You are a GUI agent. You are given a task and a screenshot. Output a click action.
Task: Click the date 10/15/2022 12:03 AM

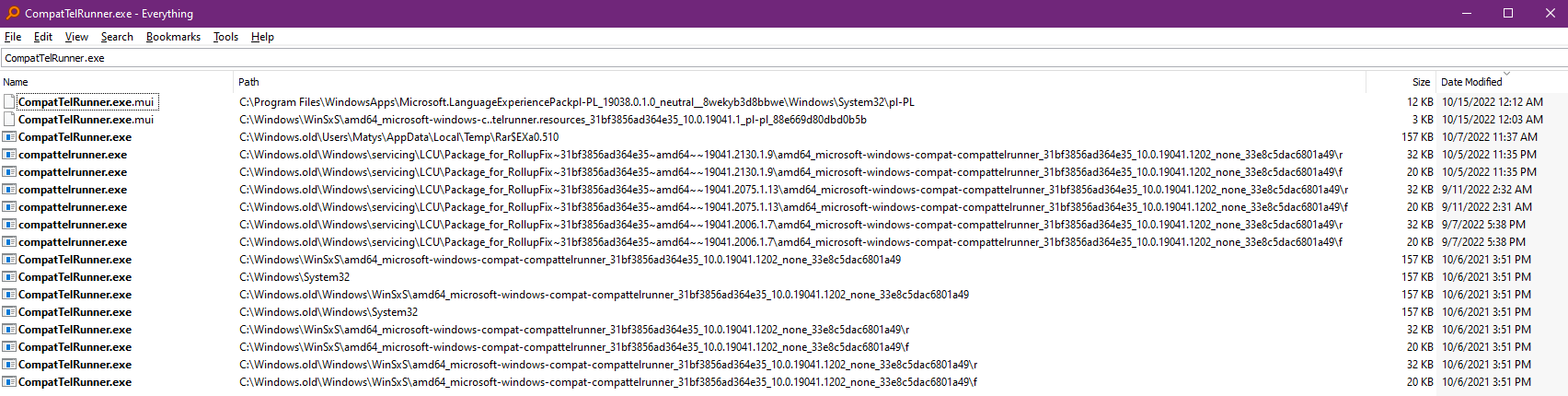point(1493,120)
